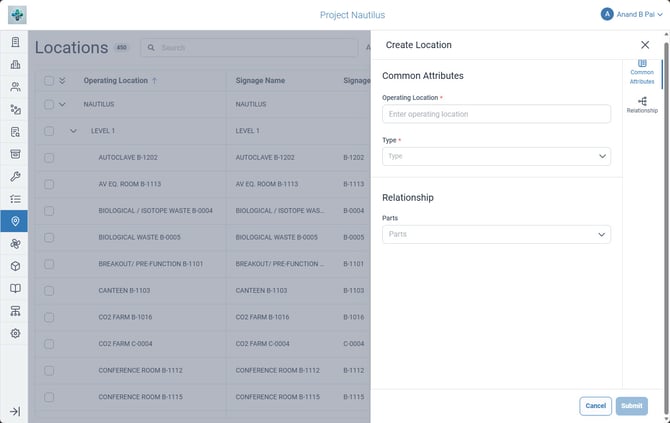Click the Signage Name column header
The image size is (670, 423).
(x=260, y=80)
